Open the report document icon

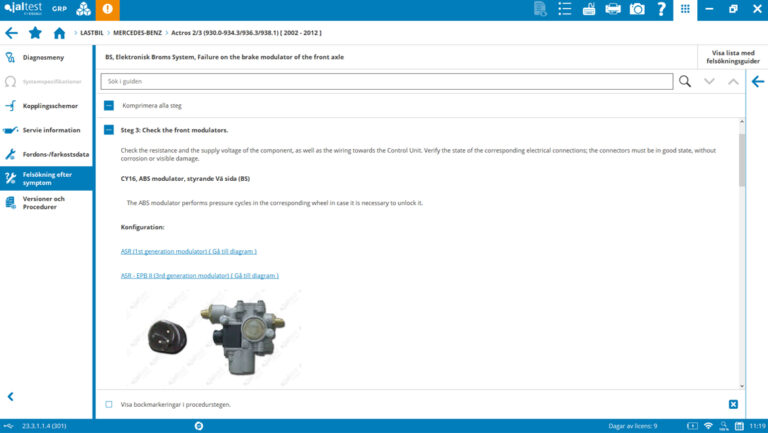tap(540, 9)
